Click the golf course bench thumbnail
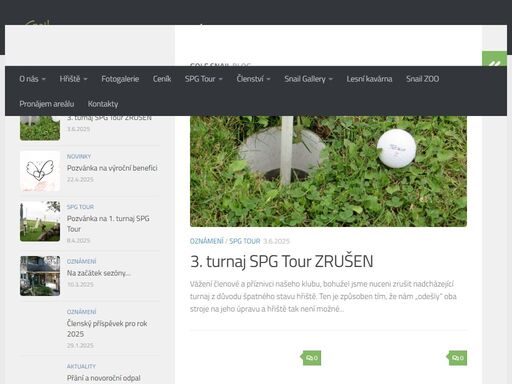 coord(40,221)
